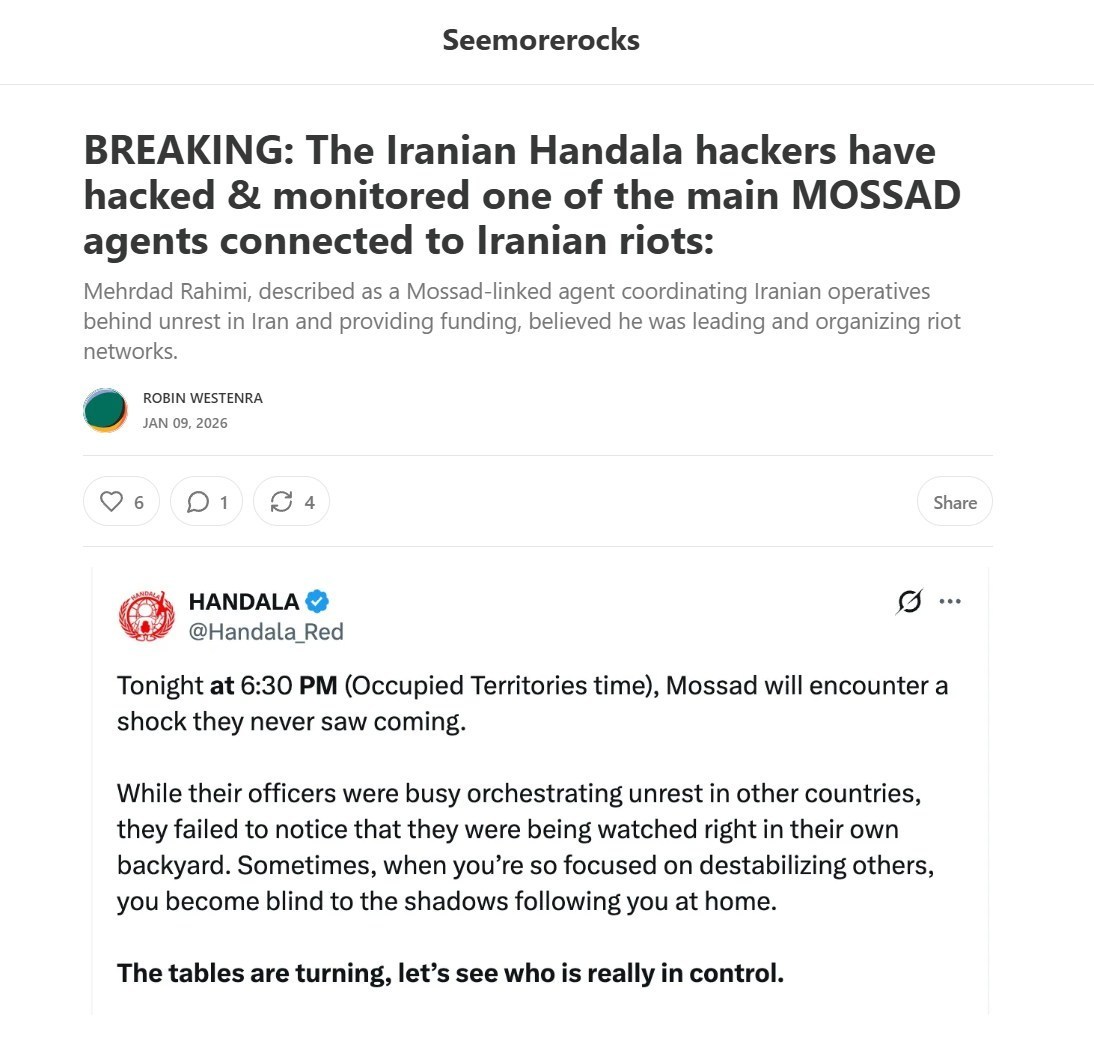Click the Share button
1094x1044 pixels.
[954, 502]
